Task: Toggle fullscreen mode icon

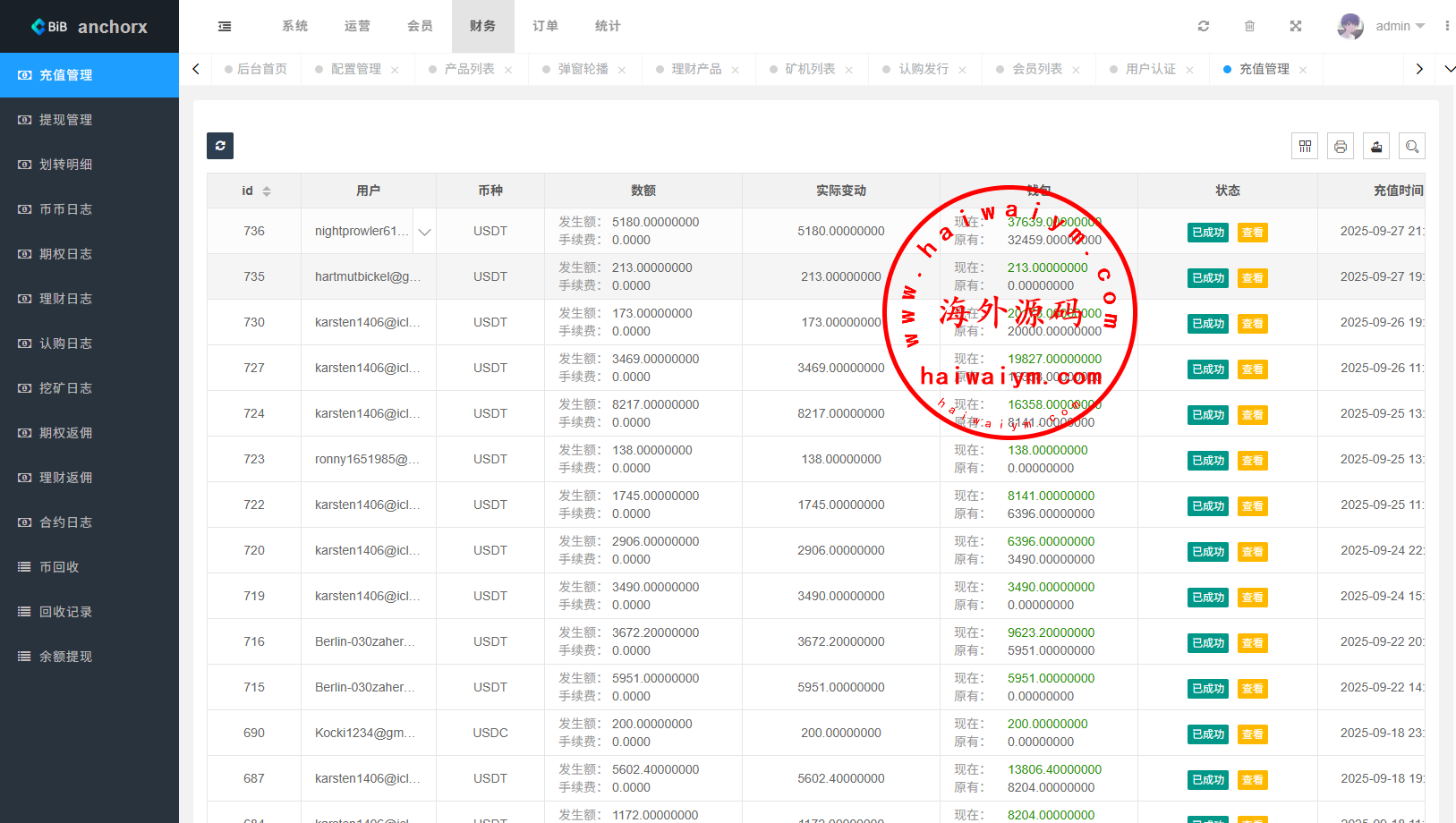Action: pos(1295,27)
